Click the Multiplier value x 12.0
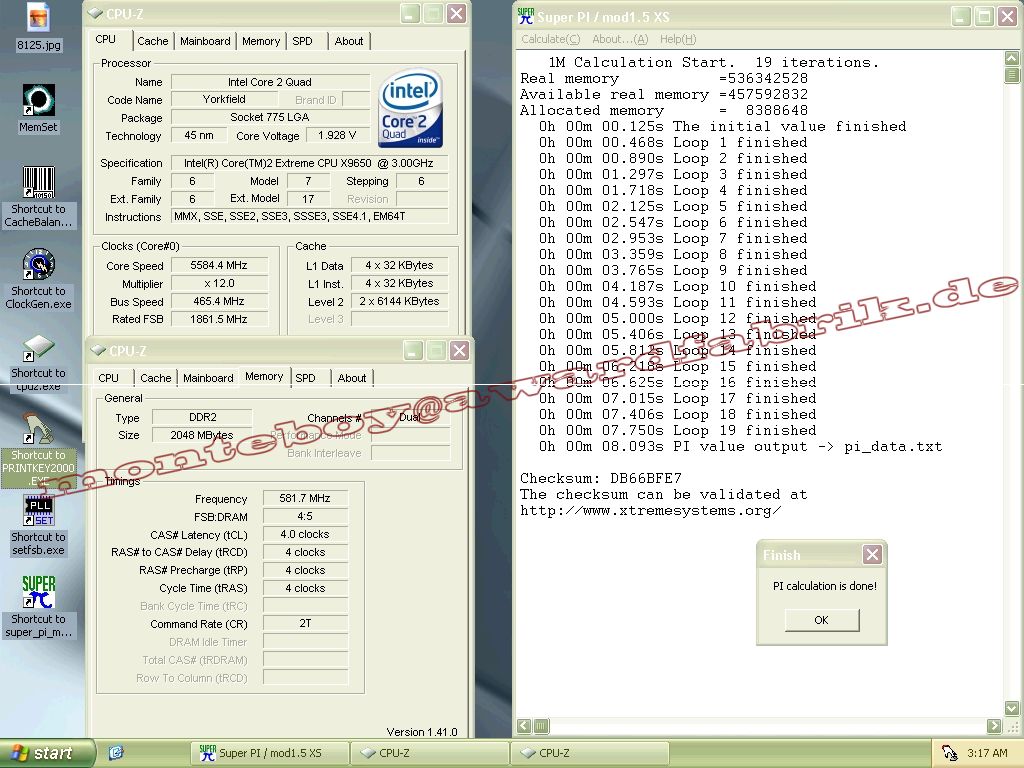1024x768 pixels. (219, 283)
